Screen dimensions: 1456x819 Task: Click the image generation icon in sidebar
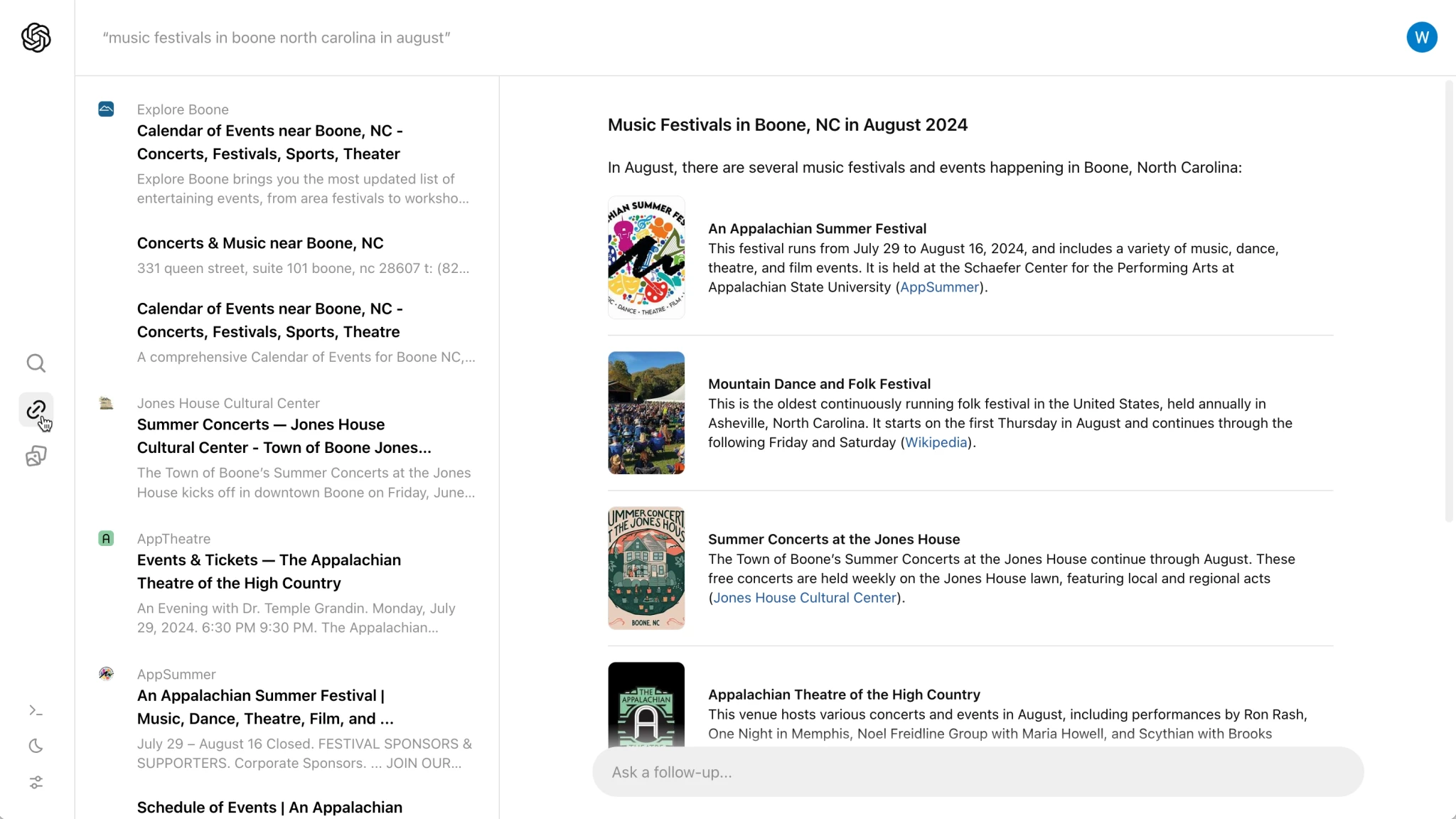tap(37, 456)
